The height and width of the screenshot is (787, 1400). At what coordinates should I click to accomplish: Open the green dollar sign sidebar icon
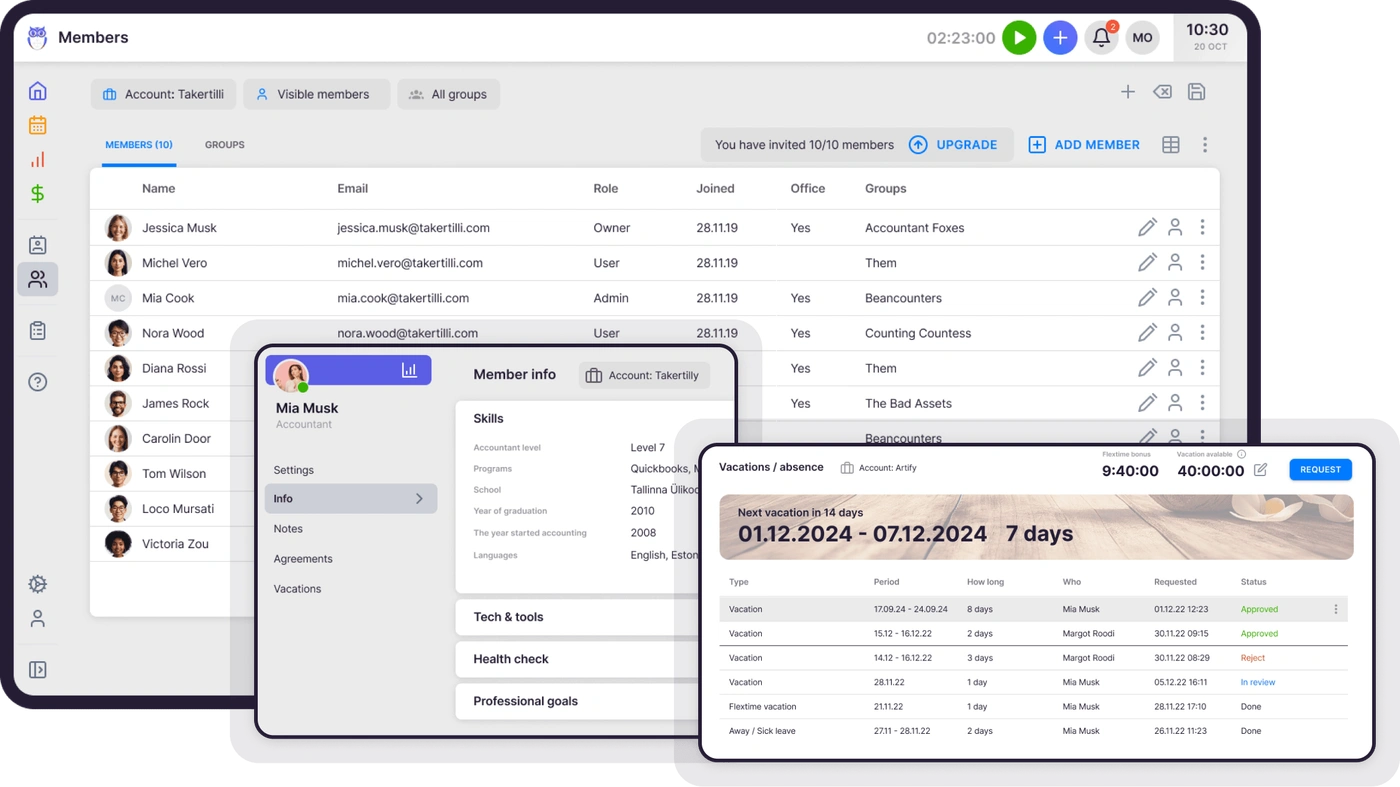point(37,194)
